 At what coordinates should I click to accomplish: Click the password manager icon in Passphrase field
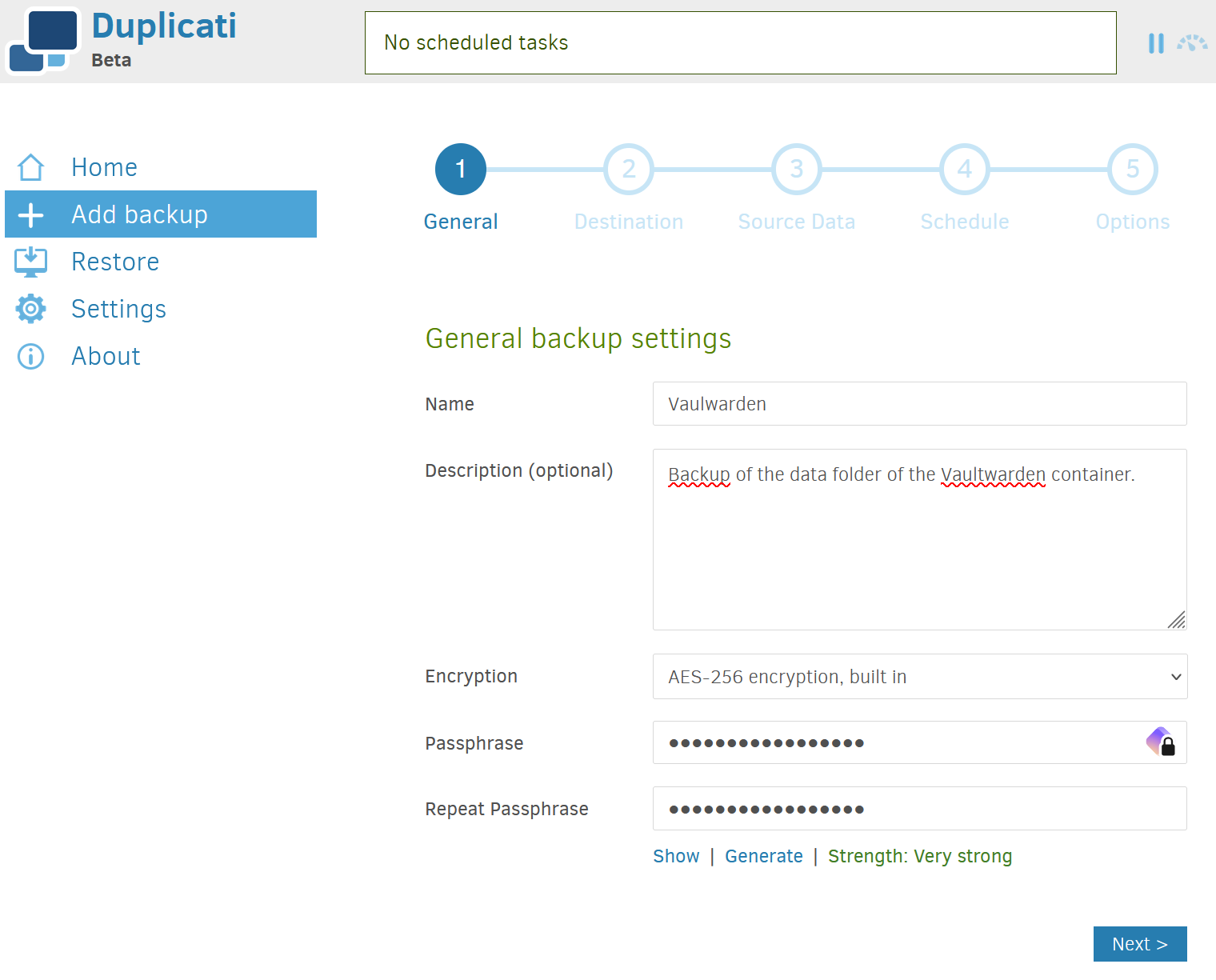1161,742
